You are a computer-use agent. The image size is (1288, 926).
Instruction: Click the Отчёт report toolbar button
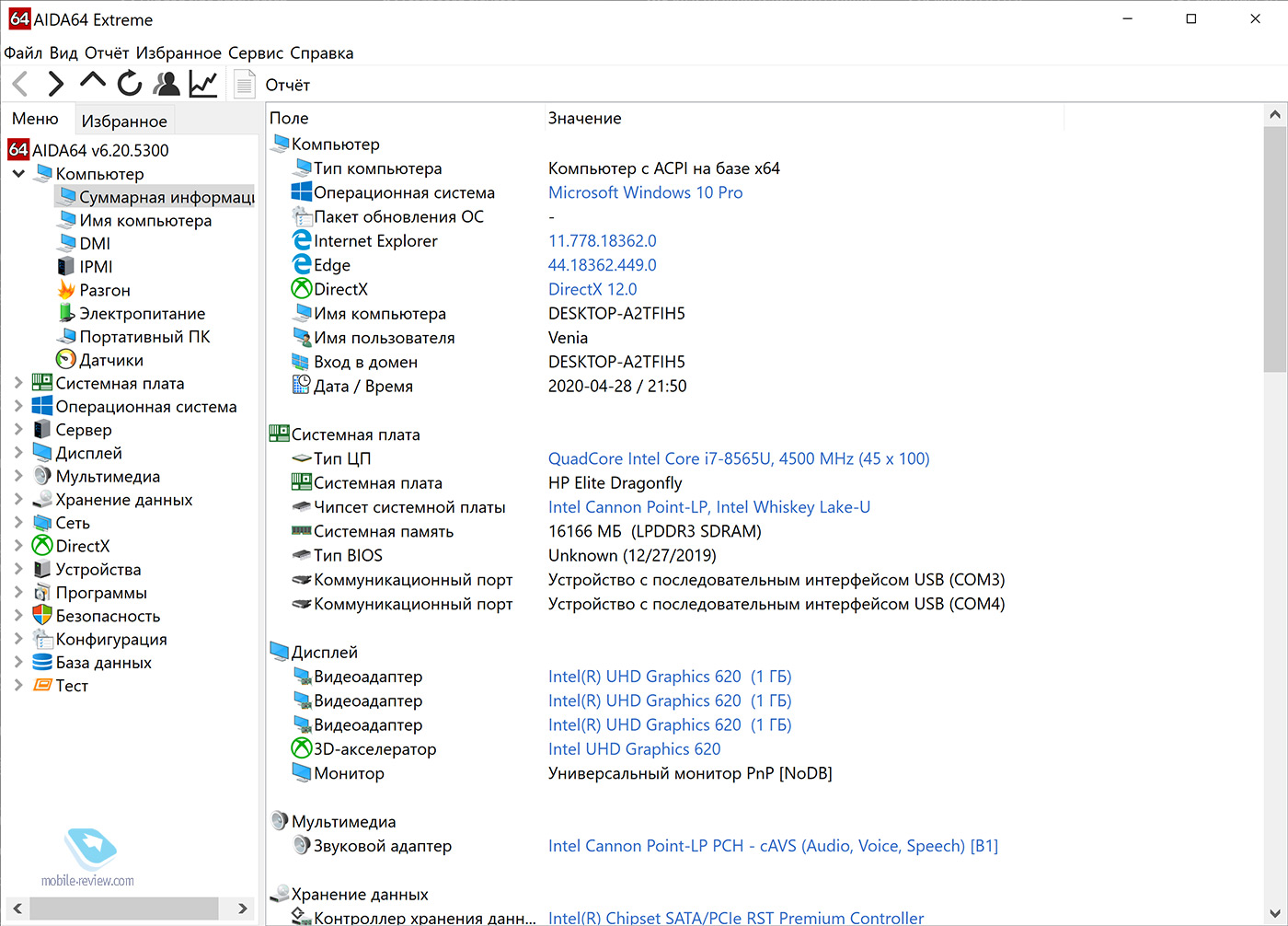pos(273,85)
